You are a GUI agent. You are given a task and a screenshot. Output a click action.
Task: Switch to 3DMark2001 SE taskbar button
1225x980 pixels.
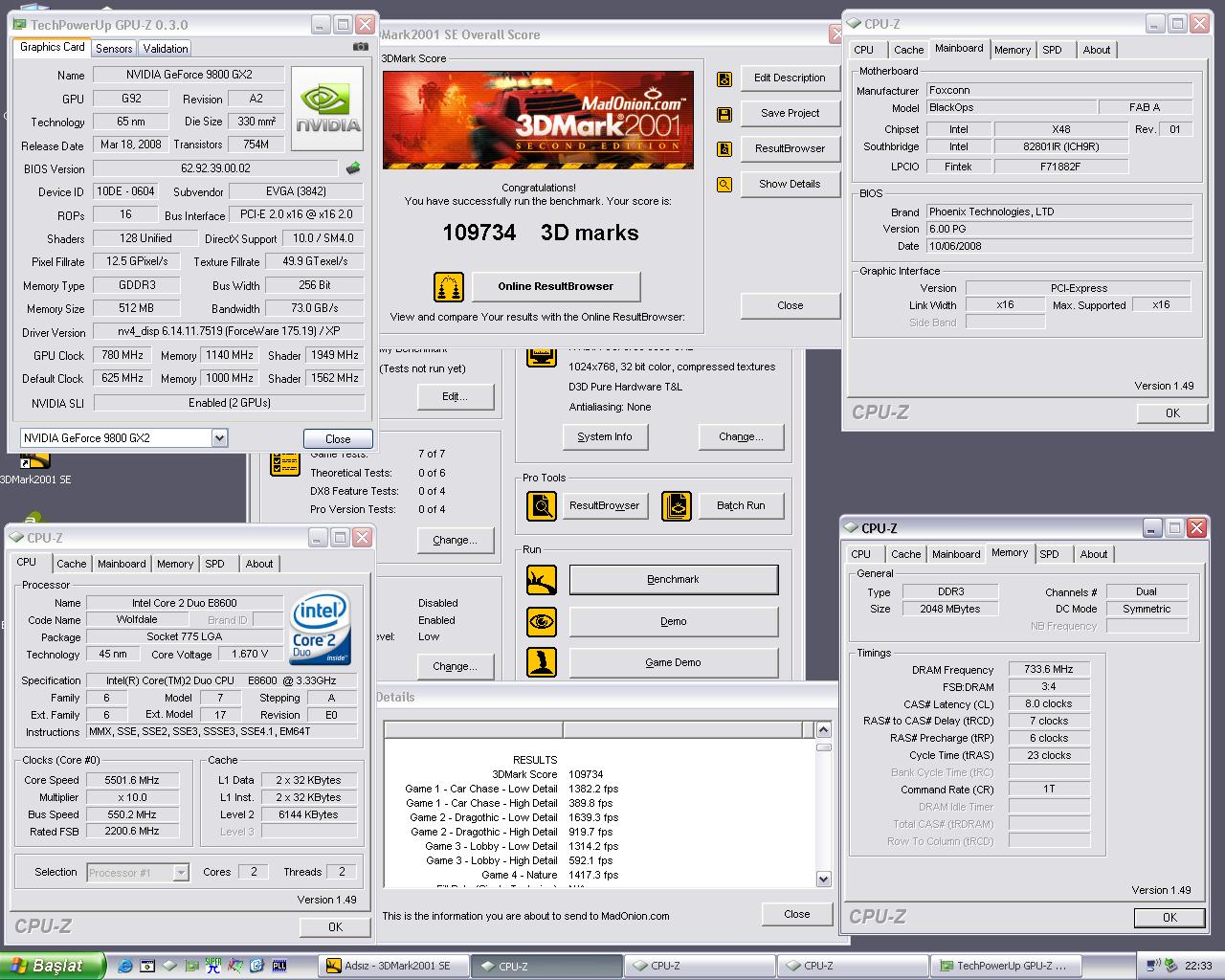click(395, 967)
